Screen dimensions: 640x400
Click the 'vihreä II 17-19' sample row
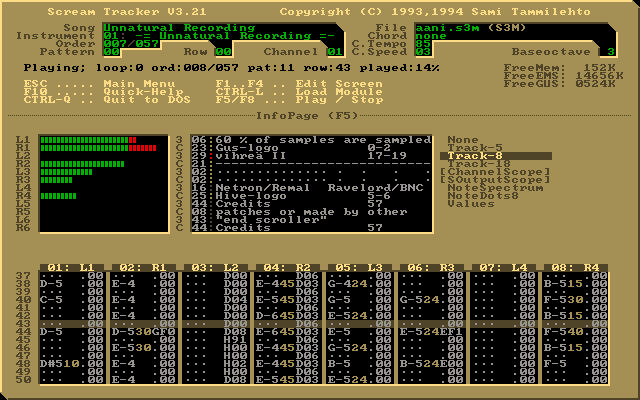(311, 156)
